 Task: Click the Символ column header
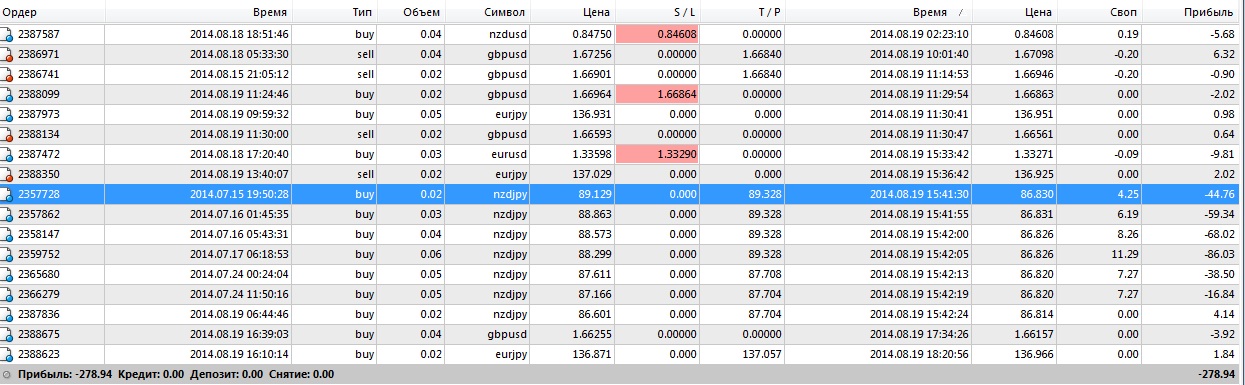[x=479, y=12]
